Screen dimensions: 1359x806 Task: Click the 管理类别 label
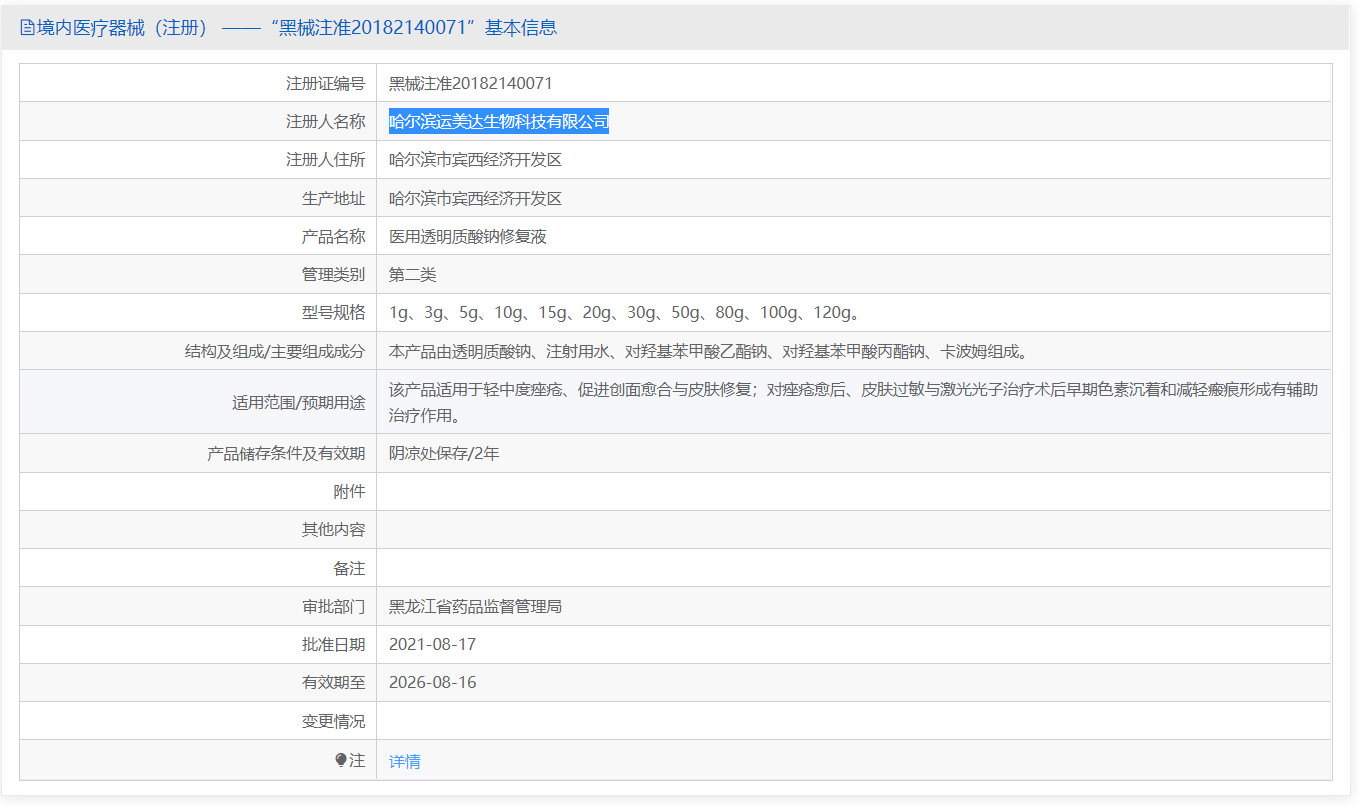pyautogui.click(x=334, y=275)
